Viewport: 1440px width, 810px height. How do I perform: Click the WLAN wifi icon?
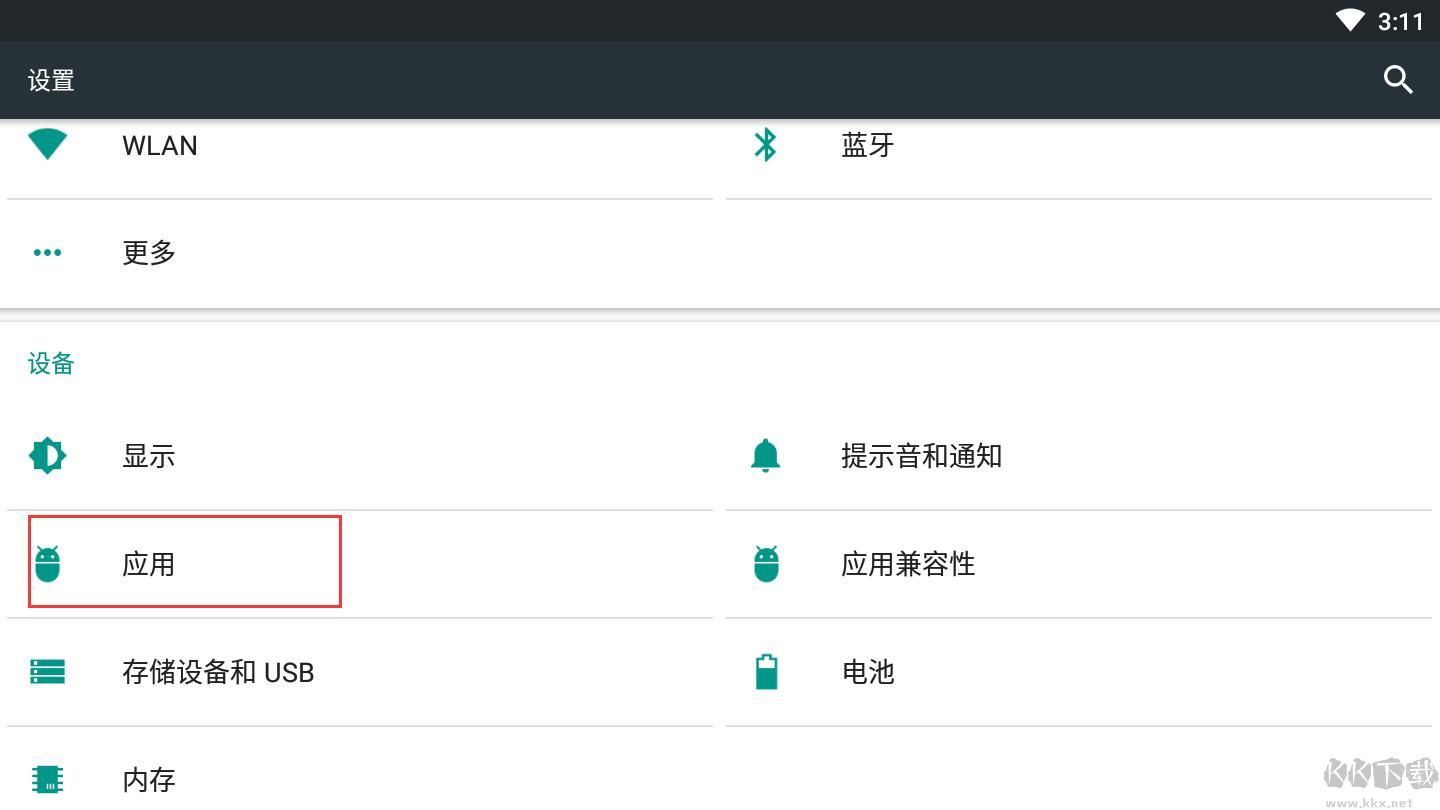coord(47,145)
